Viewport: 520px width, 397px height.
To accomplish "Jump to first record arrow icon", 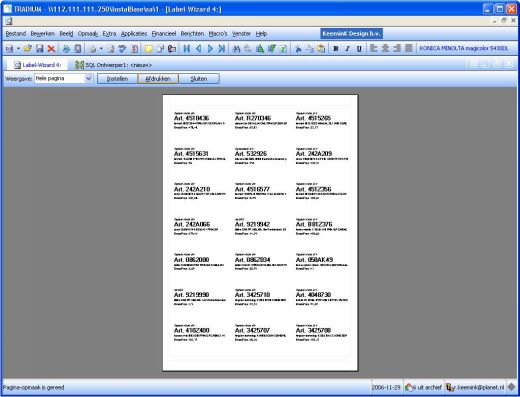I will 187,49.
